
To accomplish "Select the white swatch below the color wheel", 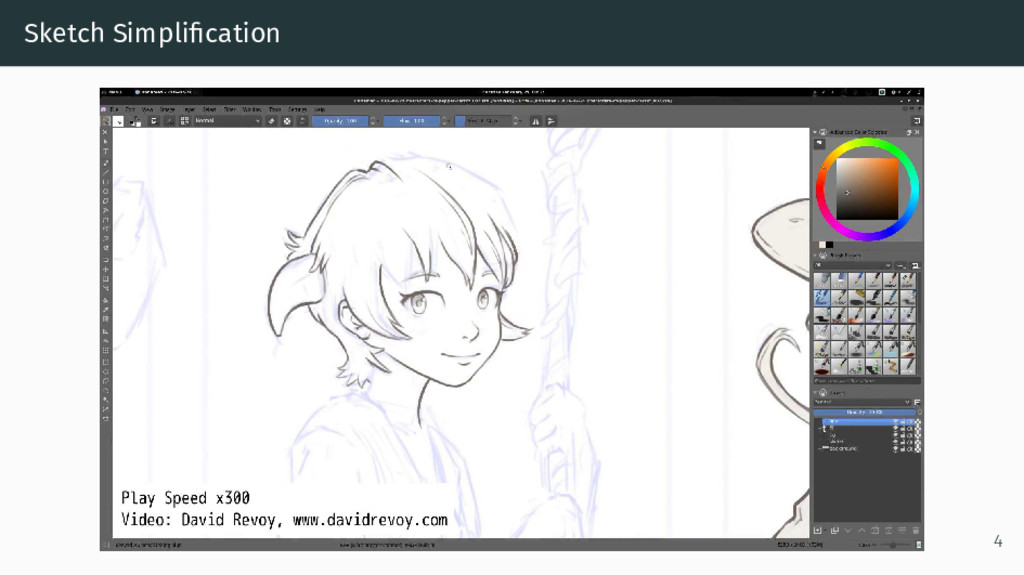I will click(x=822, y=245).
